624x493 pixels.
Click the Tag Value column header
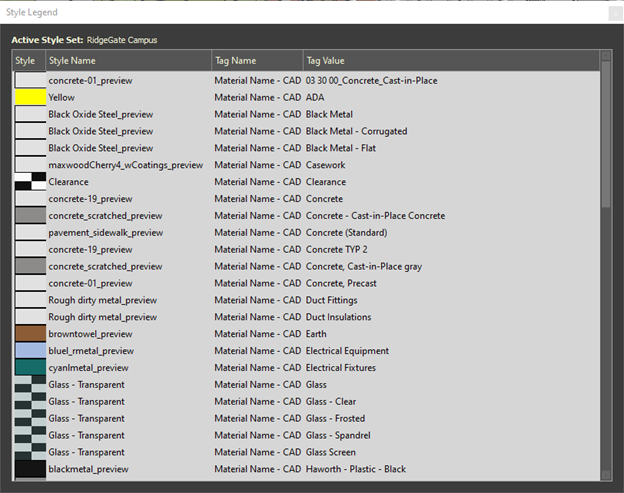pyautogui.click(x=451, y=60)
